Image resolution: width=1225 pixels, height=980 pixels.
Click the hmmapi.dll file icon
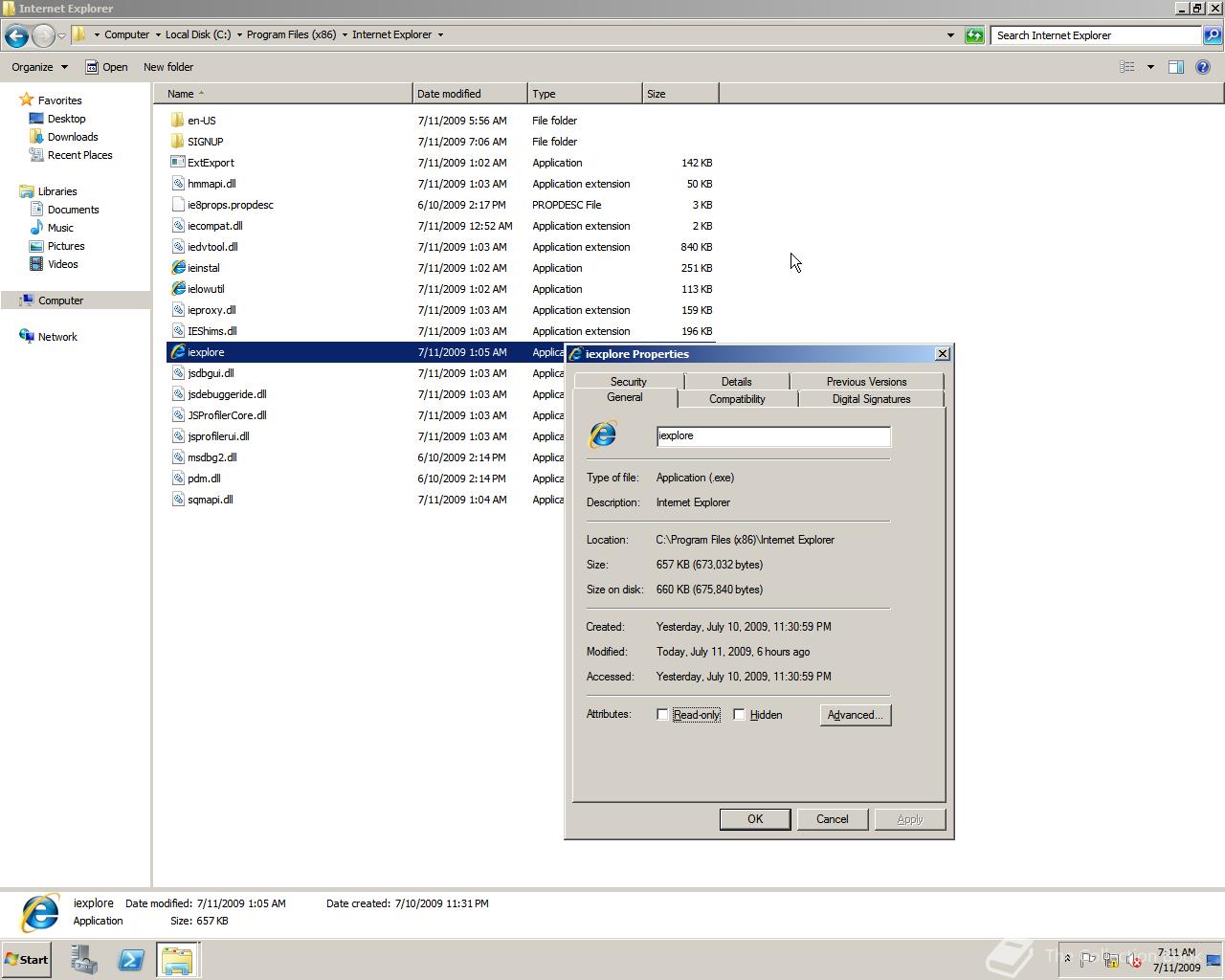click(x=177, y=184)
